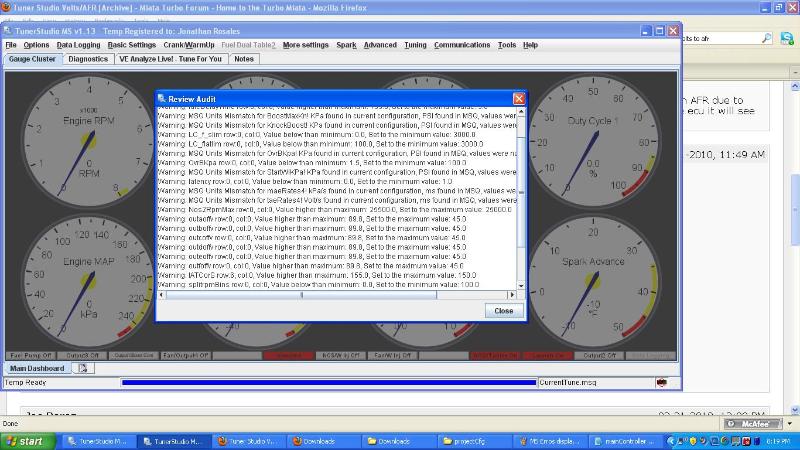Screen dimensions: 800x450
Task: Select the Notes tab
Action: click(244, 59)
